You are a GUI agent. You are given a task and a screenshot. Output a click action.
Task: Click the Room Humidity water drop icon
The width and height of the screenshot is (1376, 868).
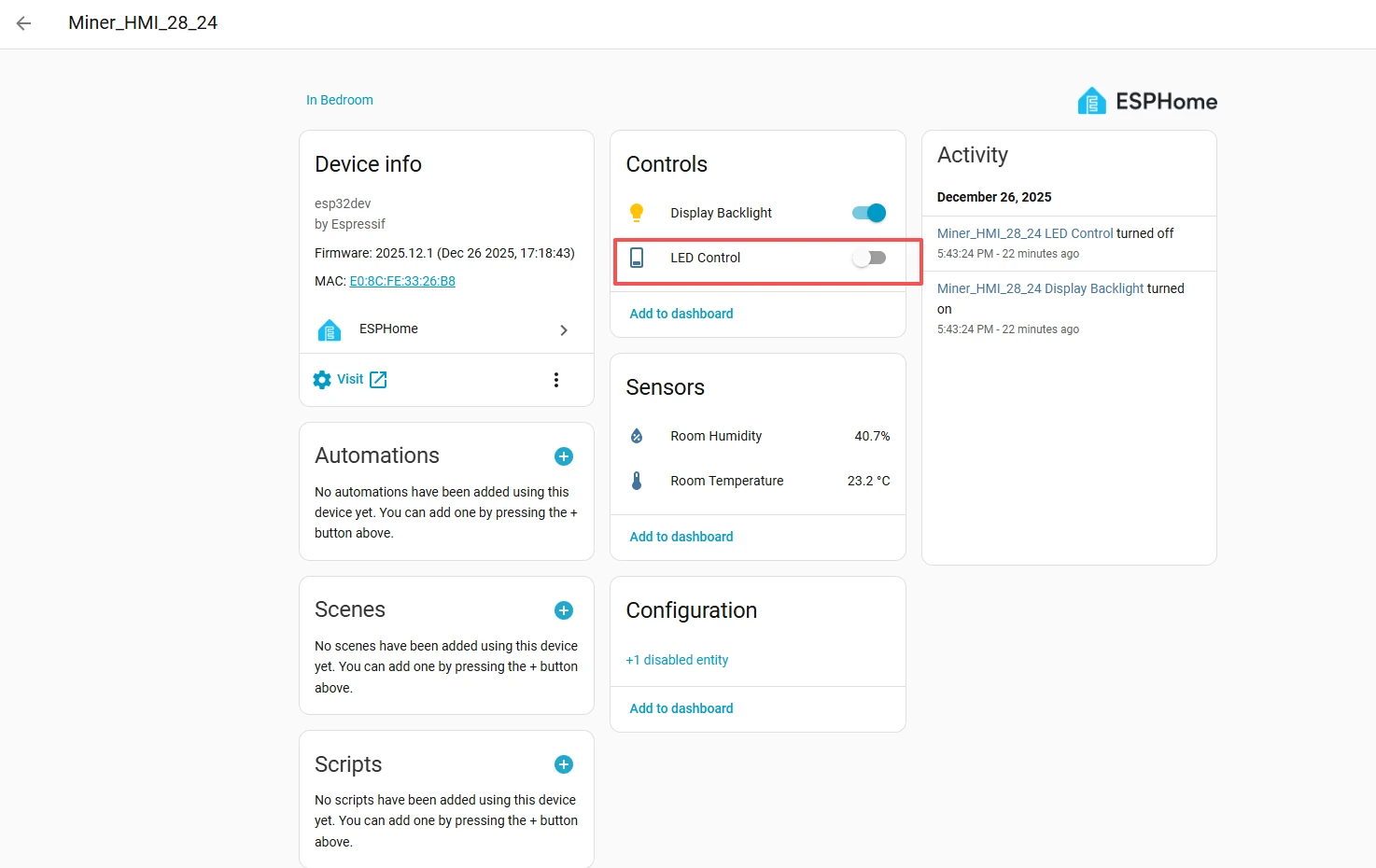pos(637,436)
